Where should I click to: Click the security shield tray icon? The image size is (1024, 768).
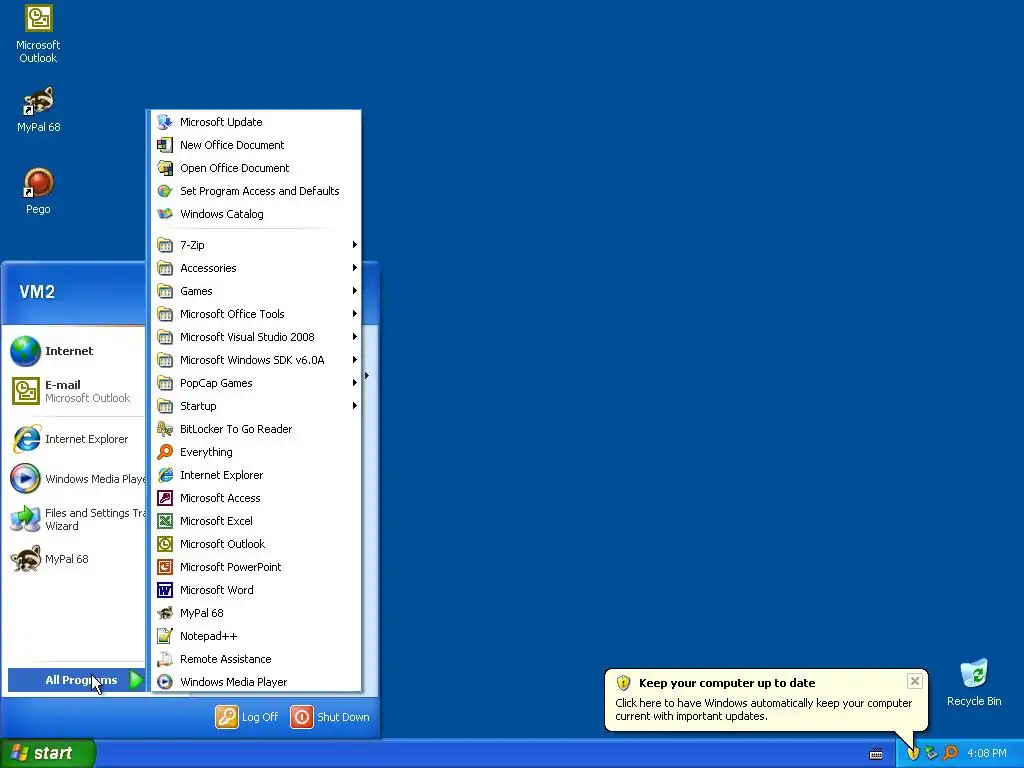[913, 754]
